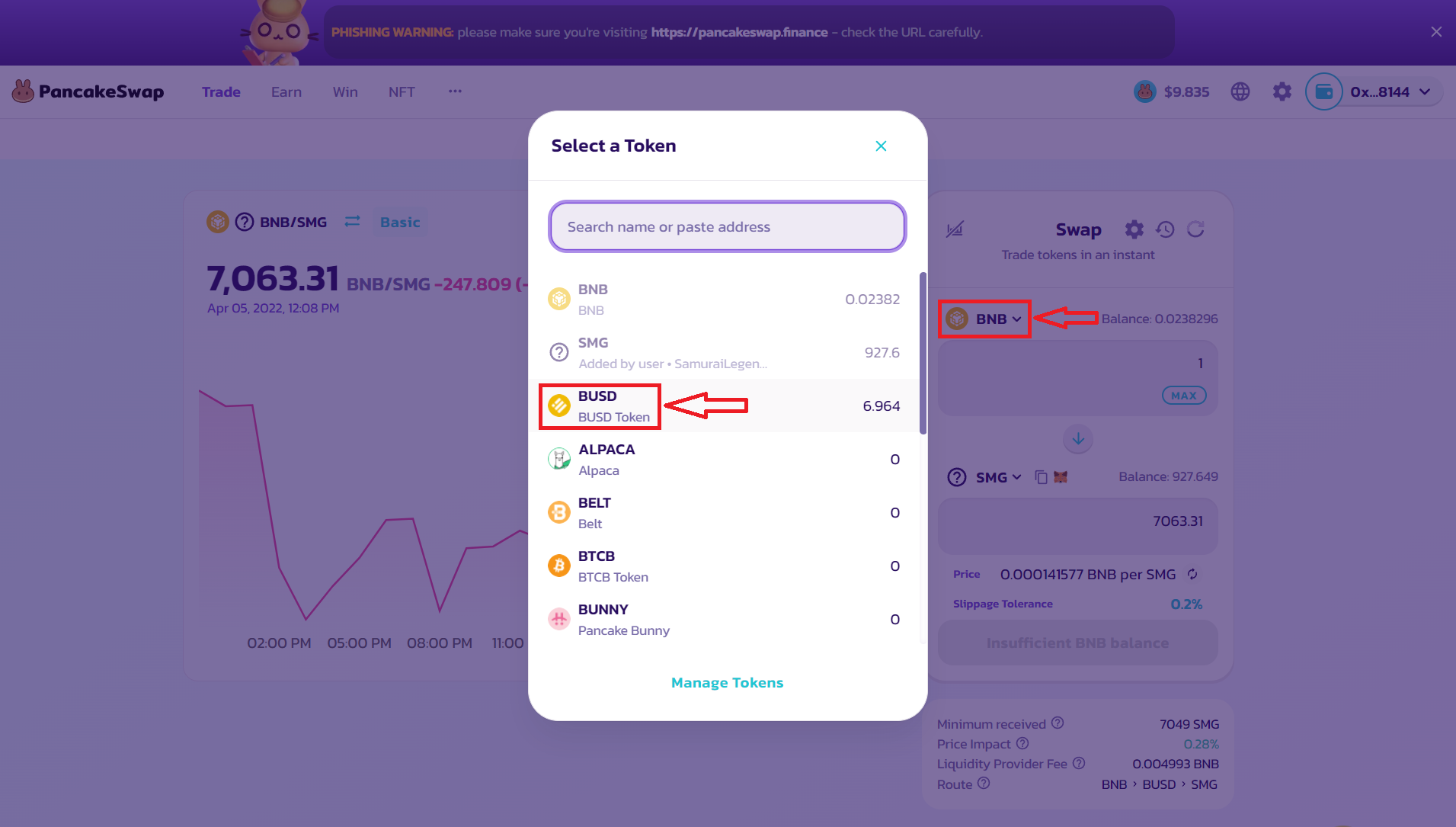This screenshot has height=827, width=1456.
Task: Click the 'BTCB Token' name text
Action: coord(613,577)
